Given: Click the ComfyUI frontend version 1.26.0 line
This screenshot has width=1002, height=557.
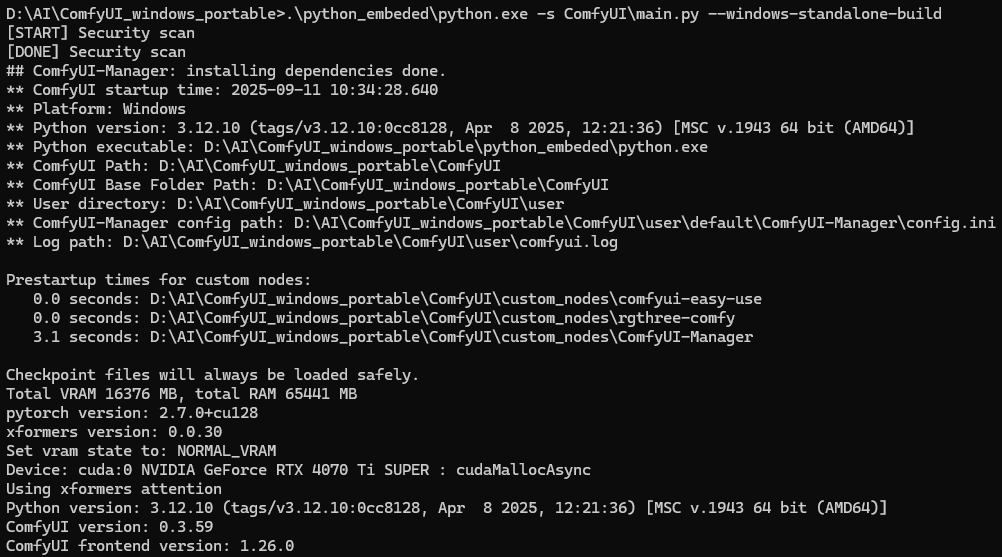Looking at the screenshot, I should tap(150, 546).
